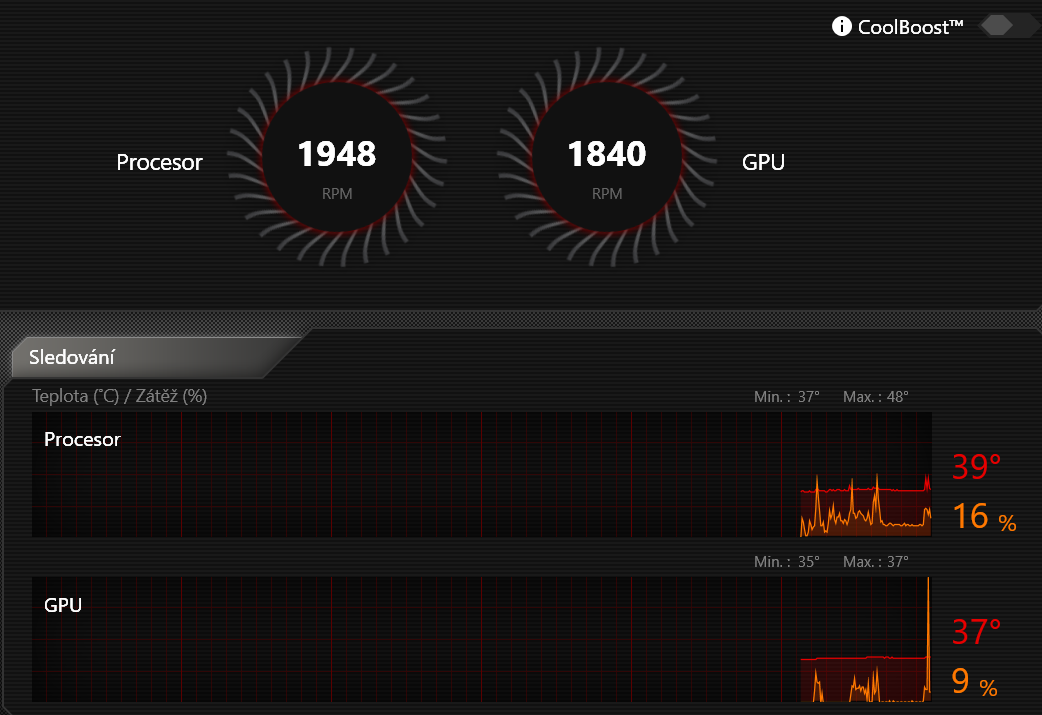Click the GPU temperature reading 37°
This screenshot has width=1042, height=715.
[976, 631]
